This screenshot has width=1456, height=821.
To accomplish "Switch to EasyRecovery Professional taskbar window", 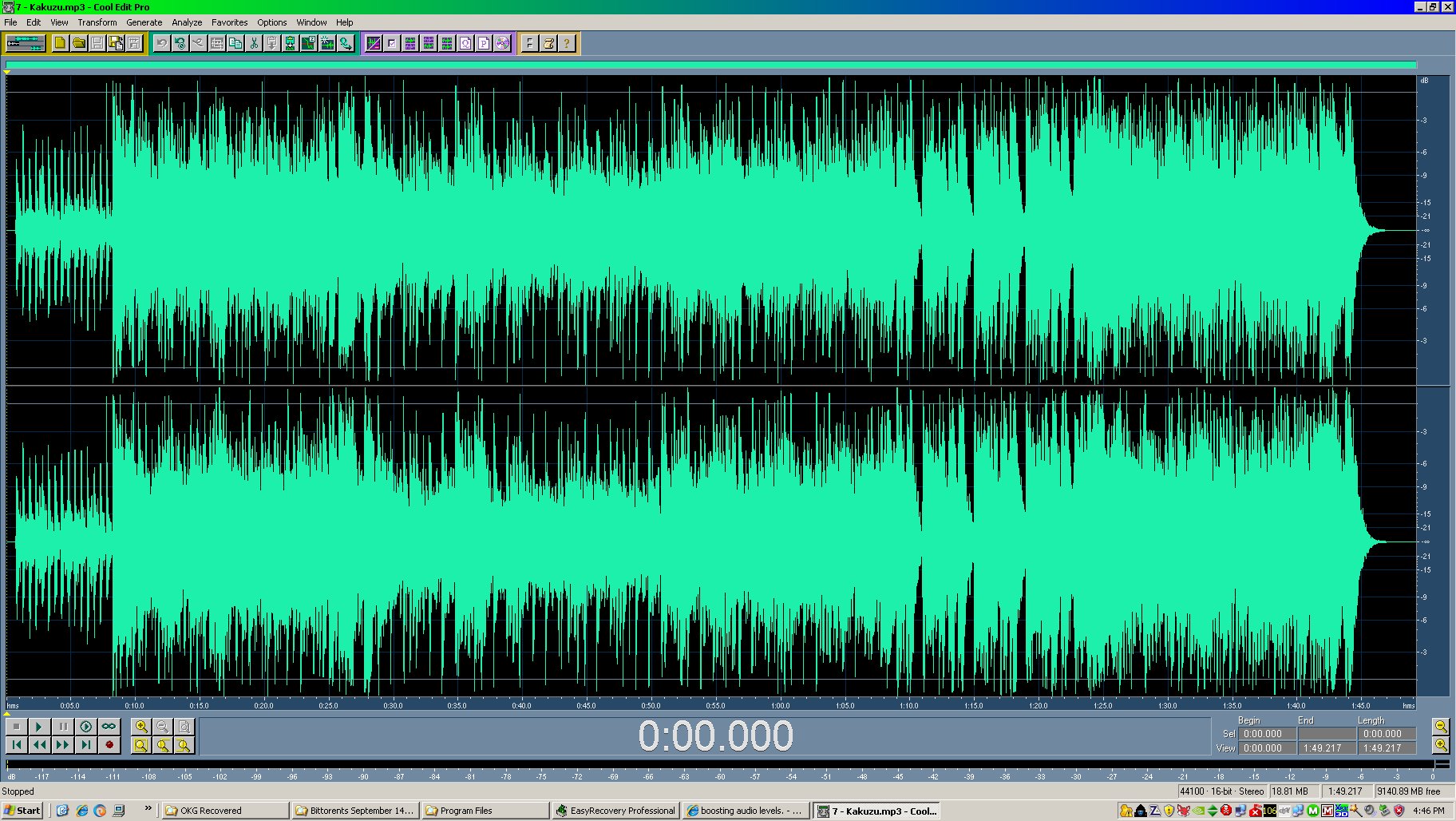I will pyautogui.click(x=615, y=811).
